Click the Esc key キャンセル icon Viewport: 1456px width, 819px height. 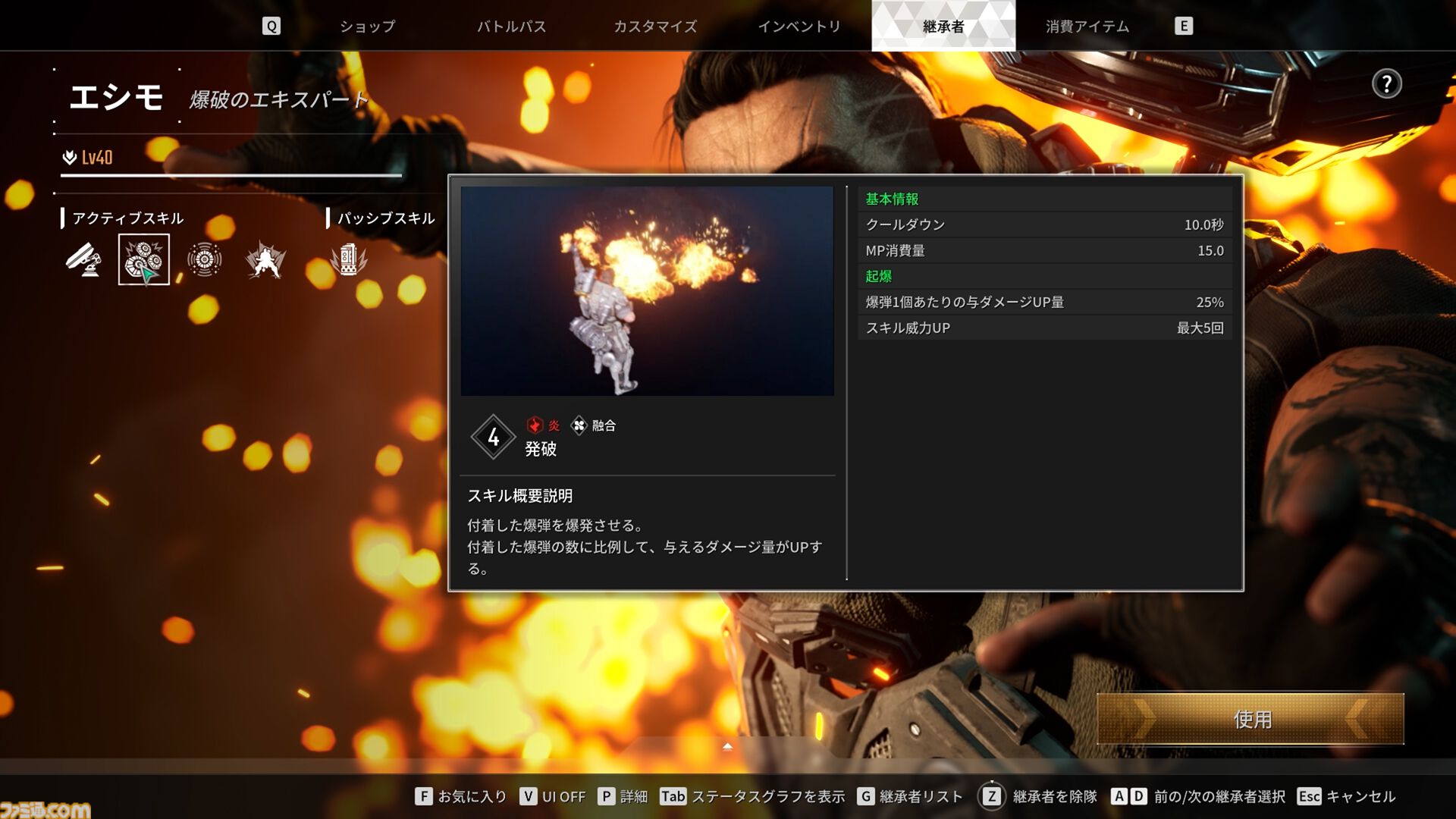pos(1309,796)
